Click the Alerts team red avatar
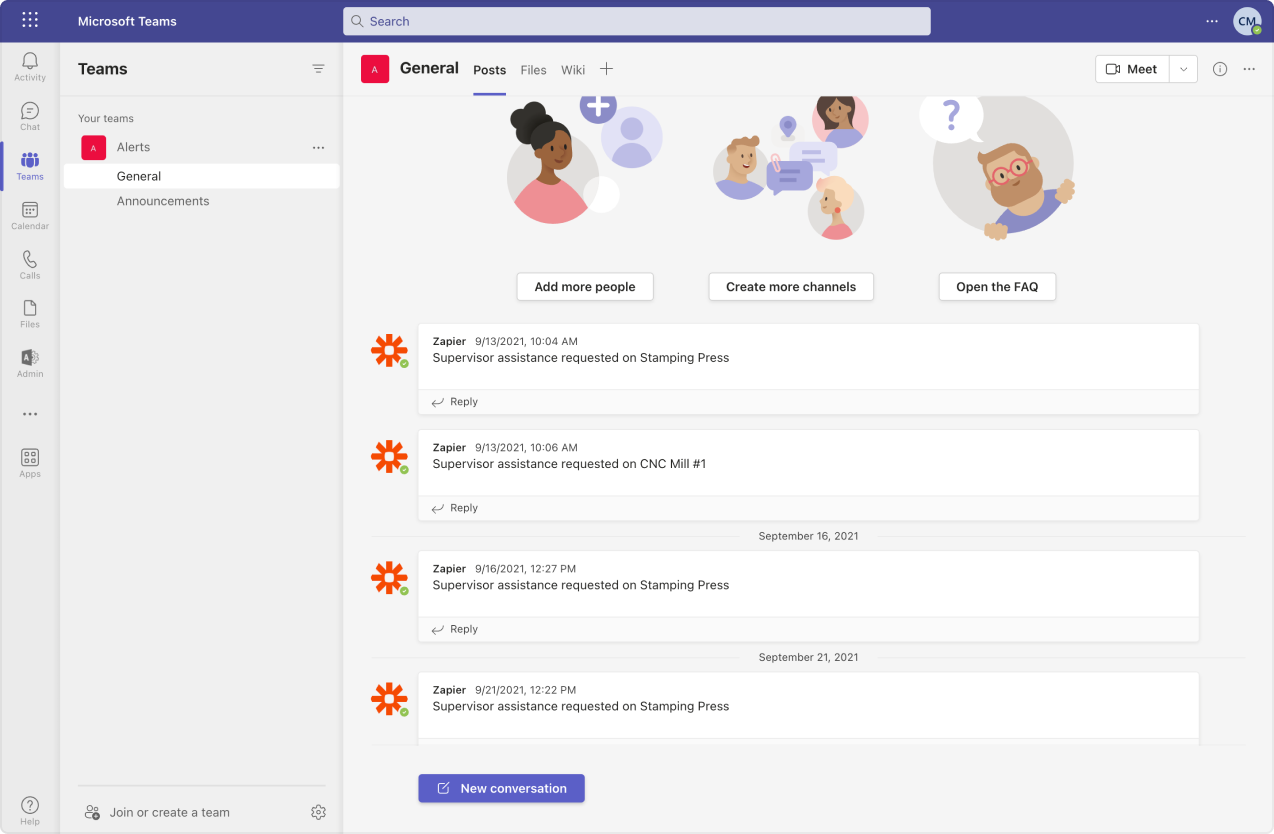 93,148
